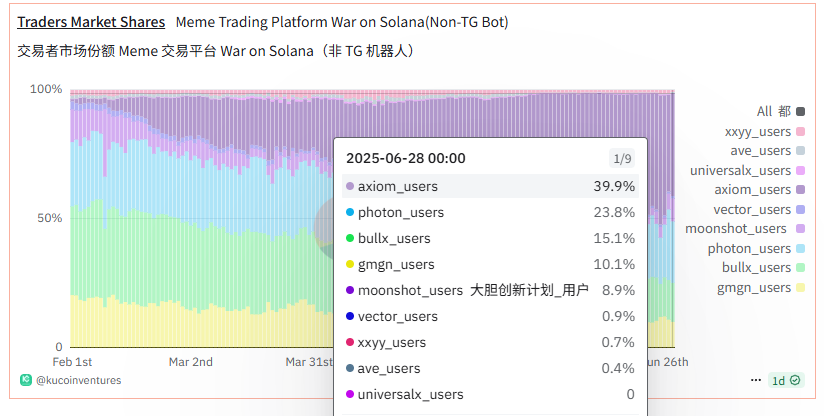824x416 pixels.
Task: Open the Traders Market Shares title link
Action: (x=91, y=22)
